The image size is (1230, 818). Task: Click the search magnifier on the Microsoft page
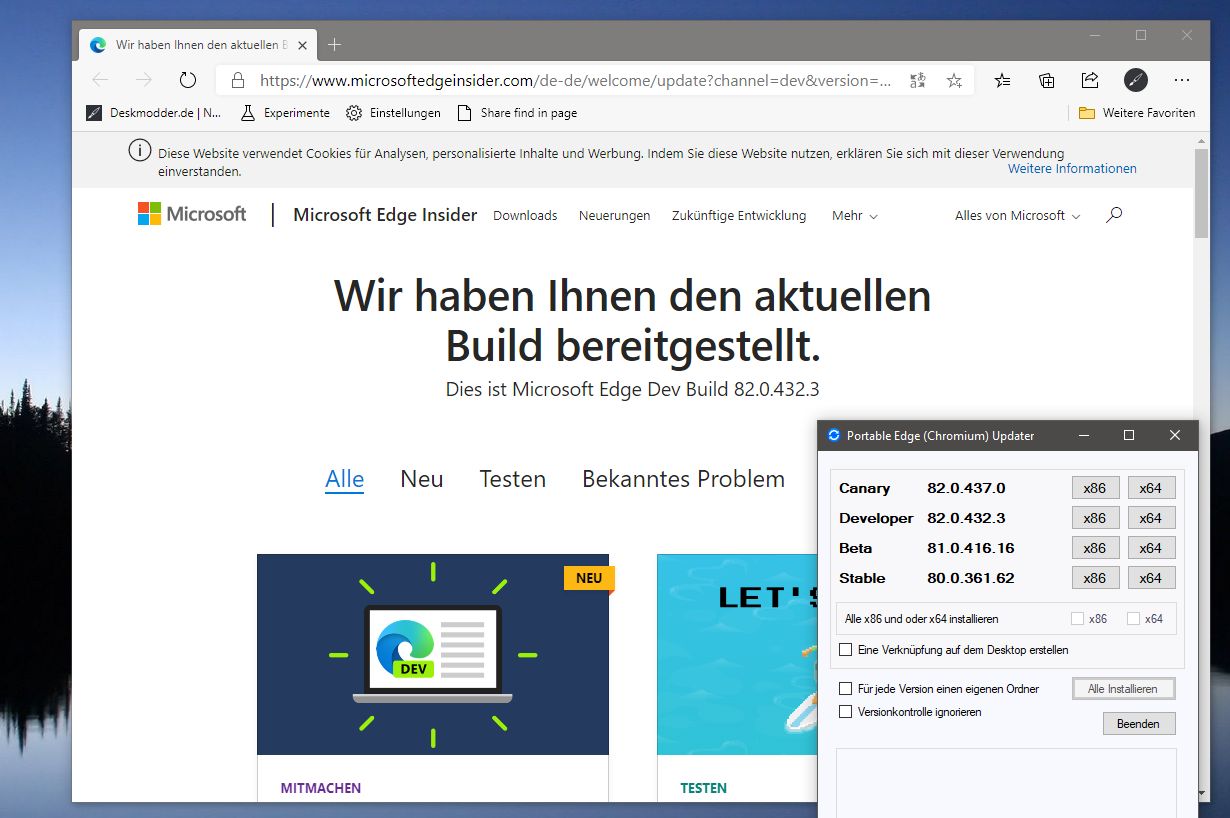coord(1114,215)
